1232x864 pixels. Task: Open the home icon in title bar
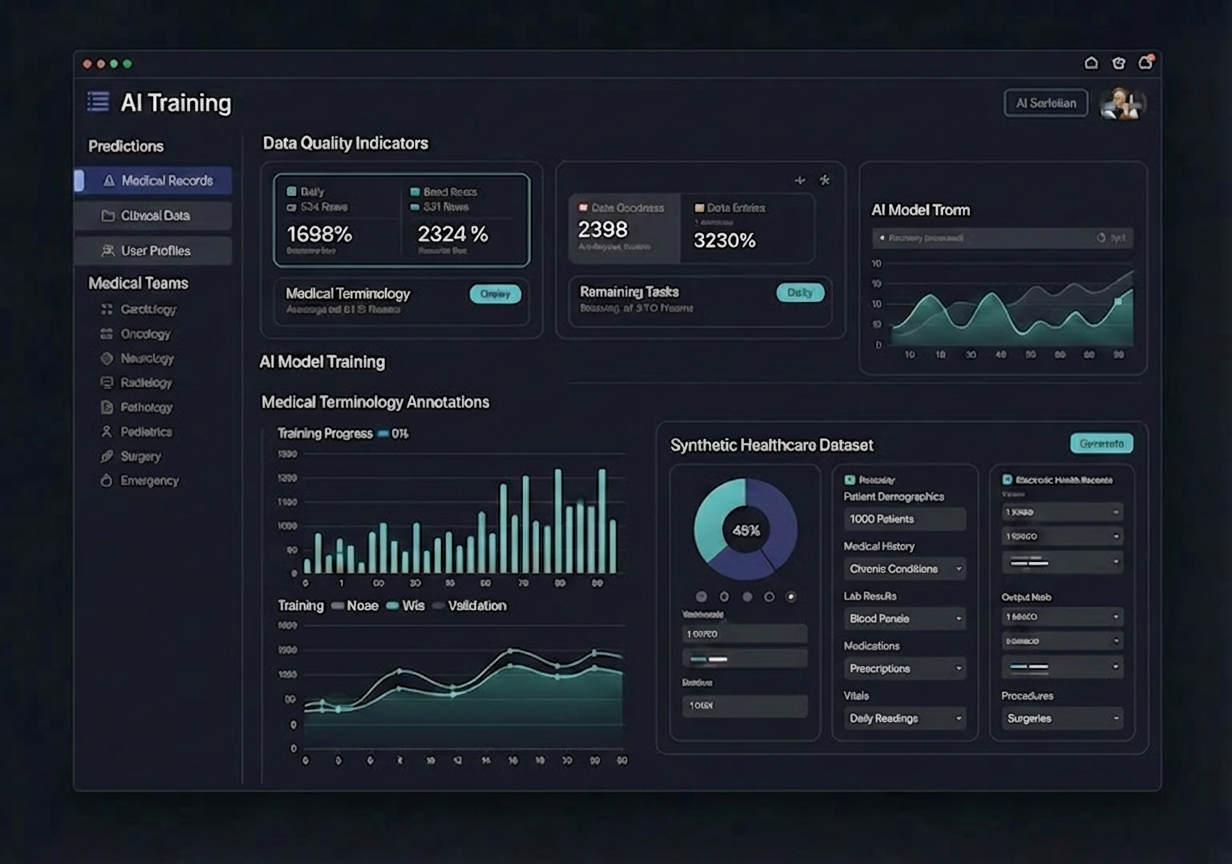[x=1091, y=63]
